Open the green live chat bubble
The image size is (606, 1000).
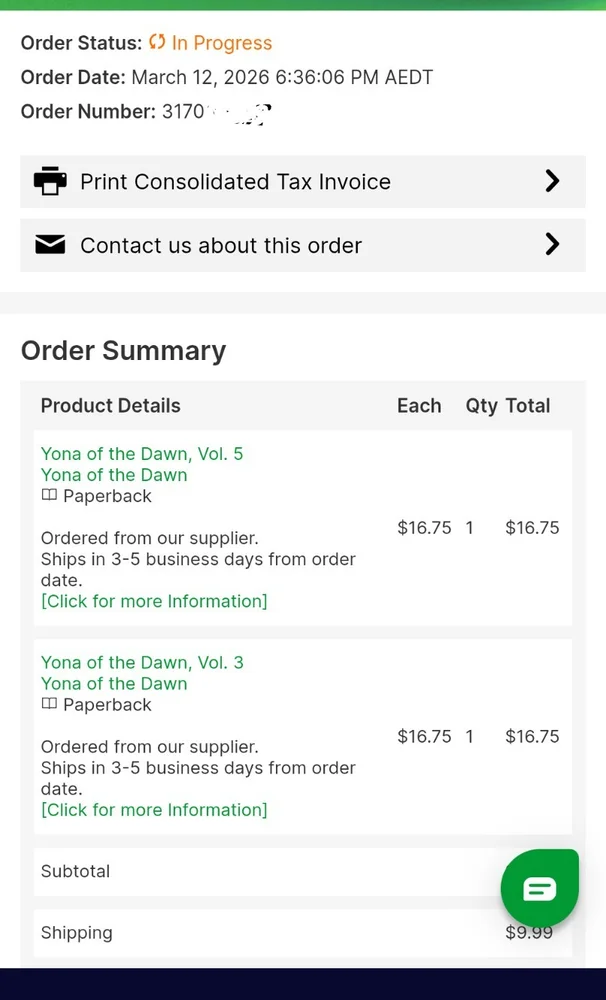point(539,888)
